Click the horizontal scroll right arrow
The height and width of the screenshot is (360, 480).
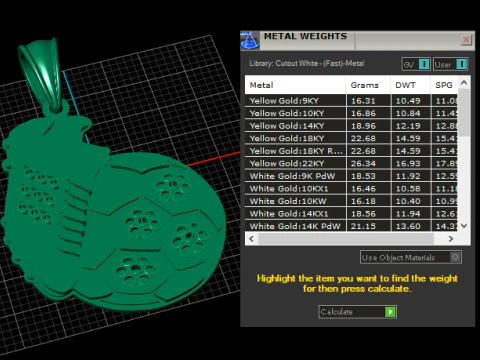451,239
